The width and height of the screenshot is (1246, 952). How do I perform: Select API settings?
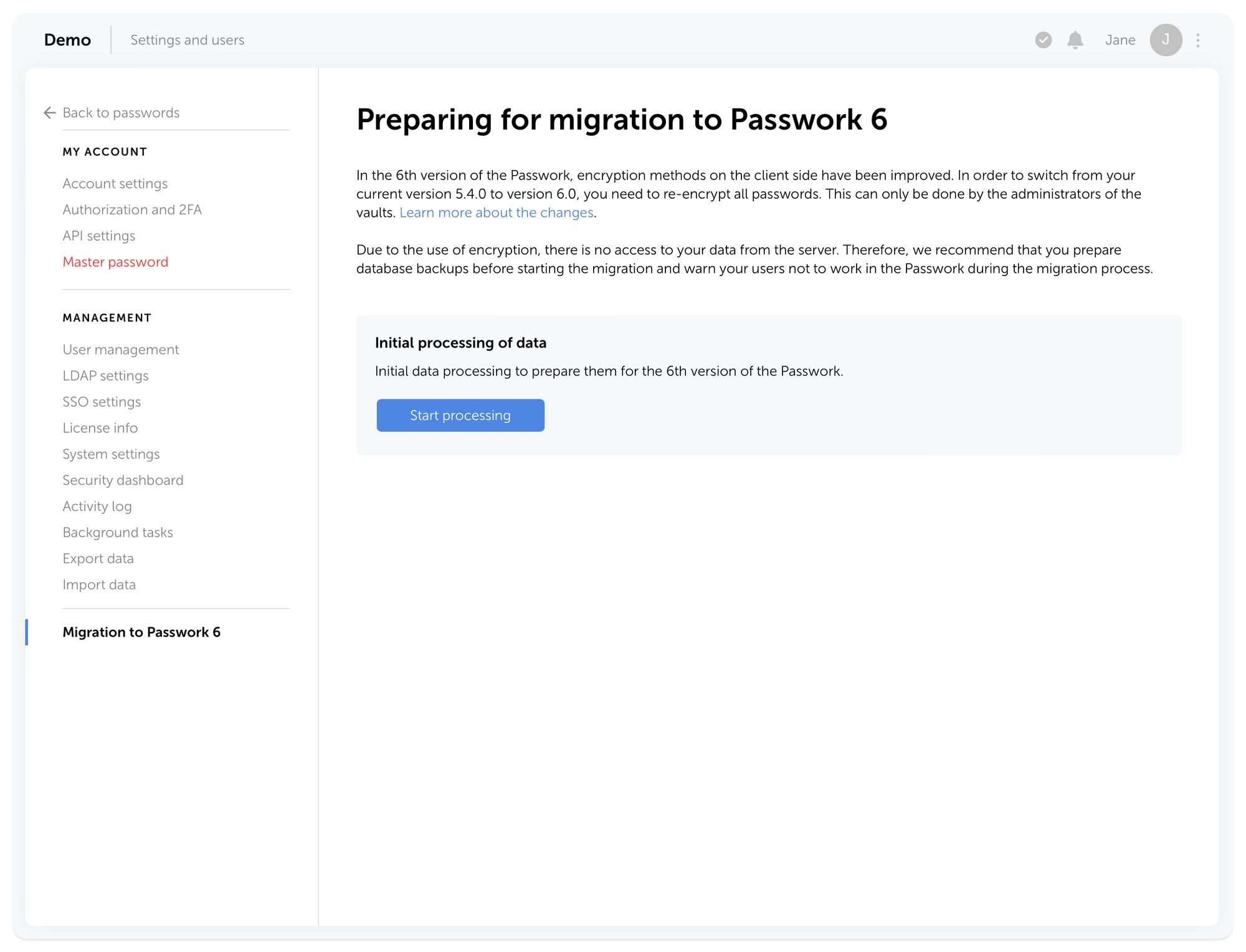tap(98, 236)
